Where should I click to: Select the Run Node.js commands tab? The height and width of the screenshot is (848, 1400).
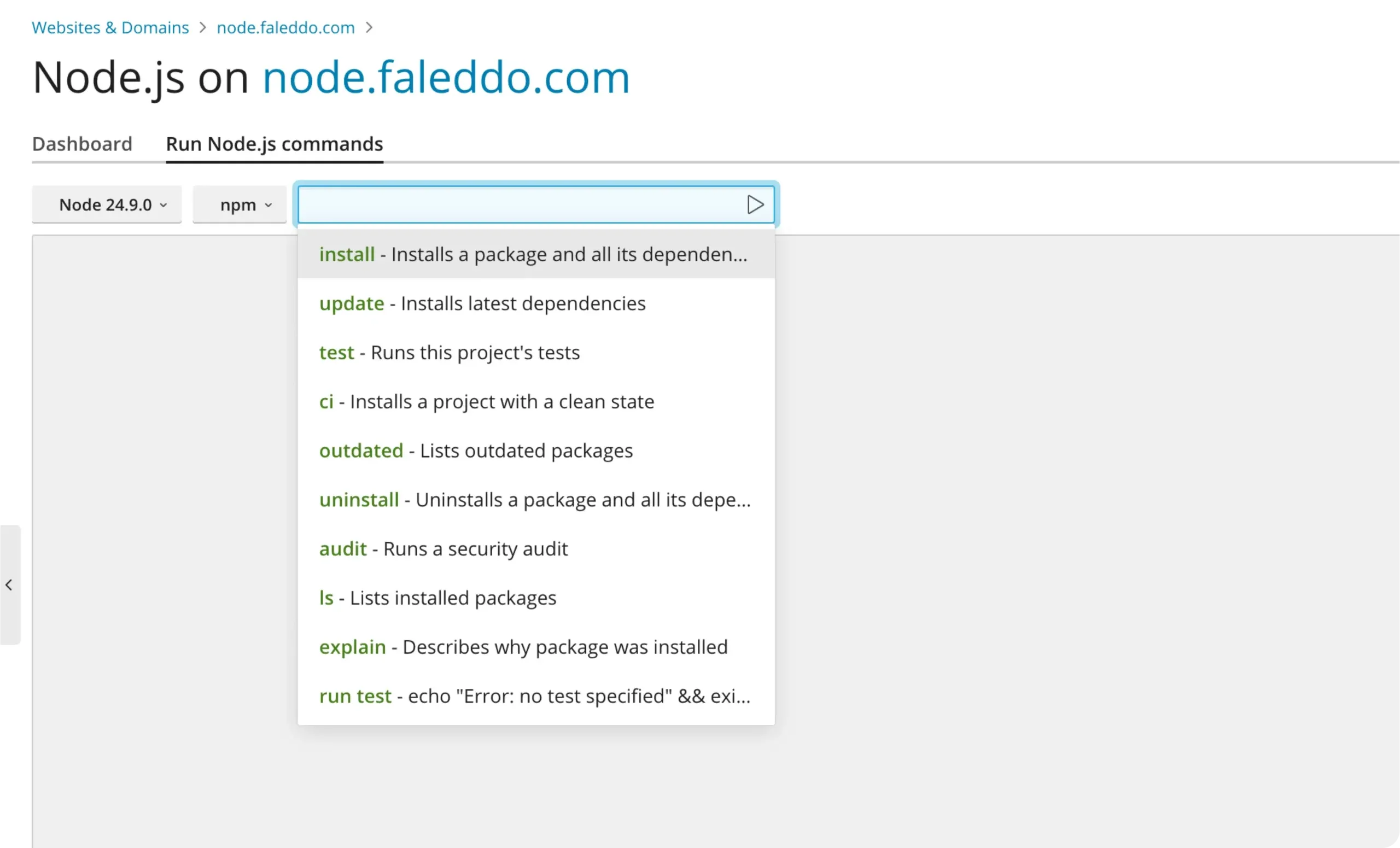275,144
